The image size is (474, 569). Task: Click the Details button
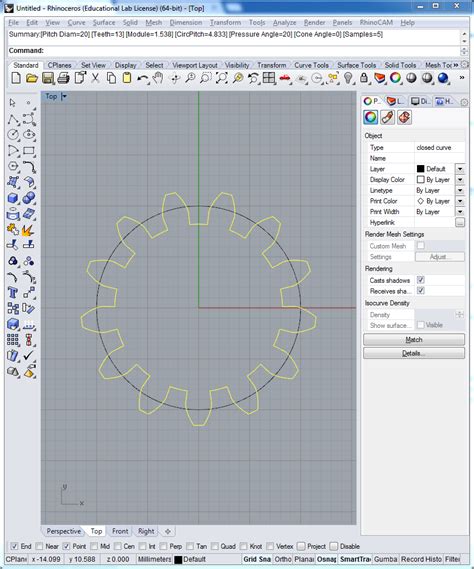point(414,353)
